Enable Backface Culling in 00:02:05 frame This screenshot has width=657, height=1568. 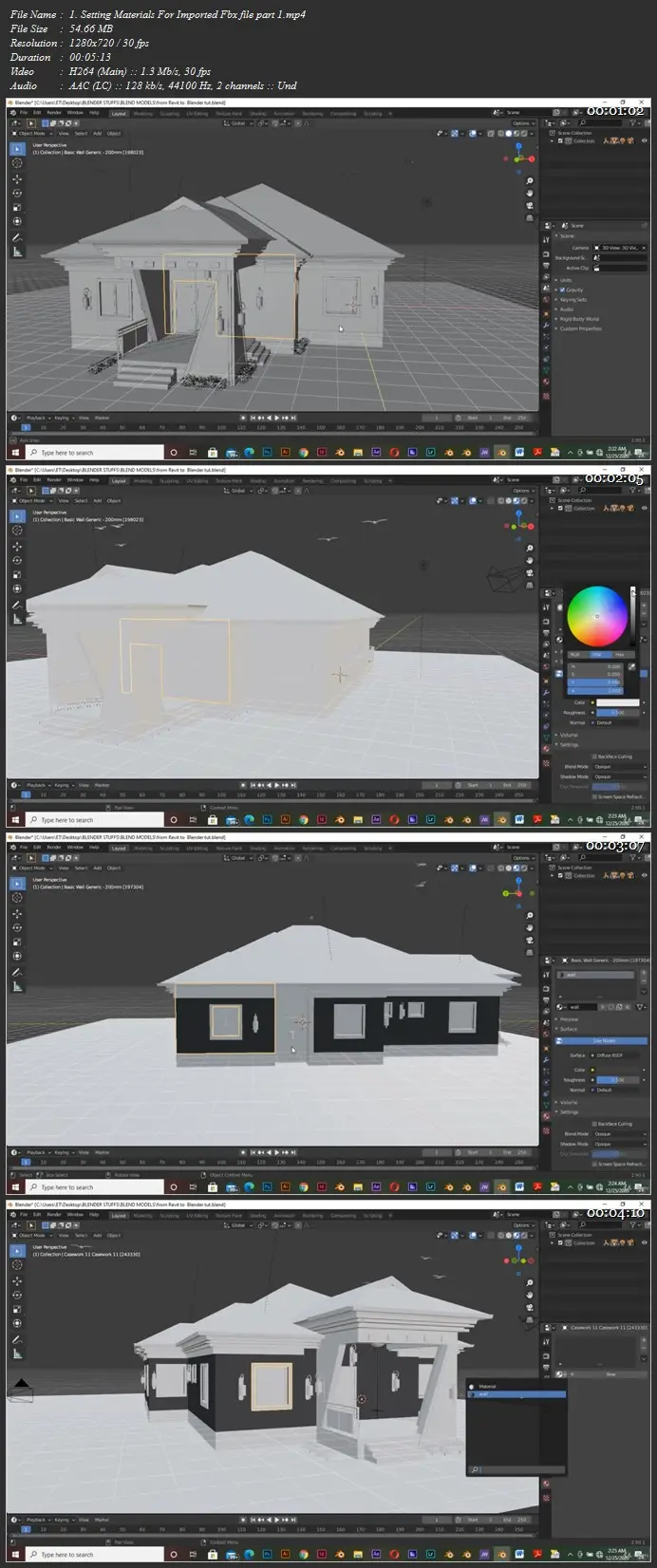point(594,756)
